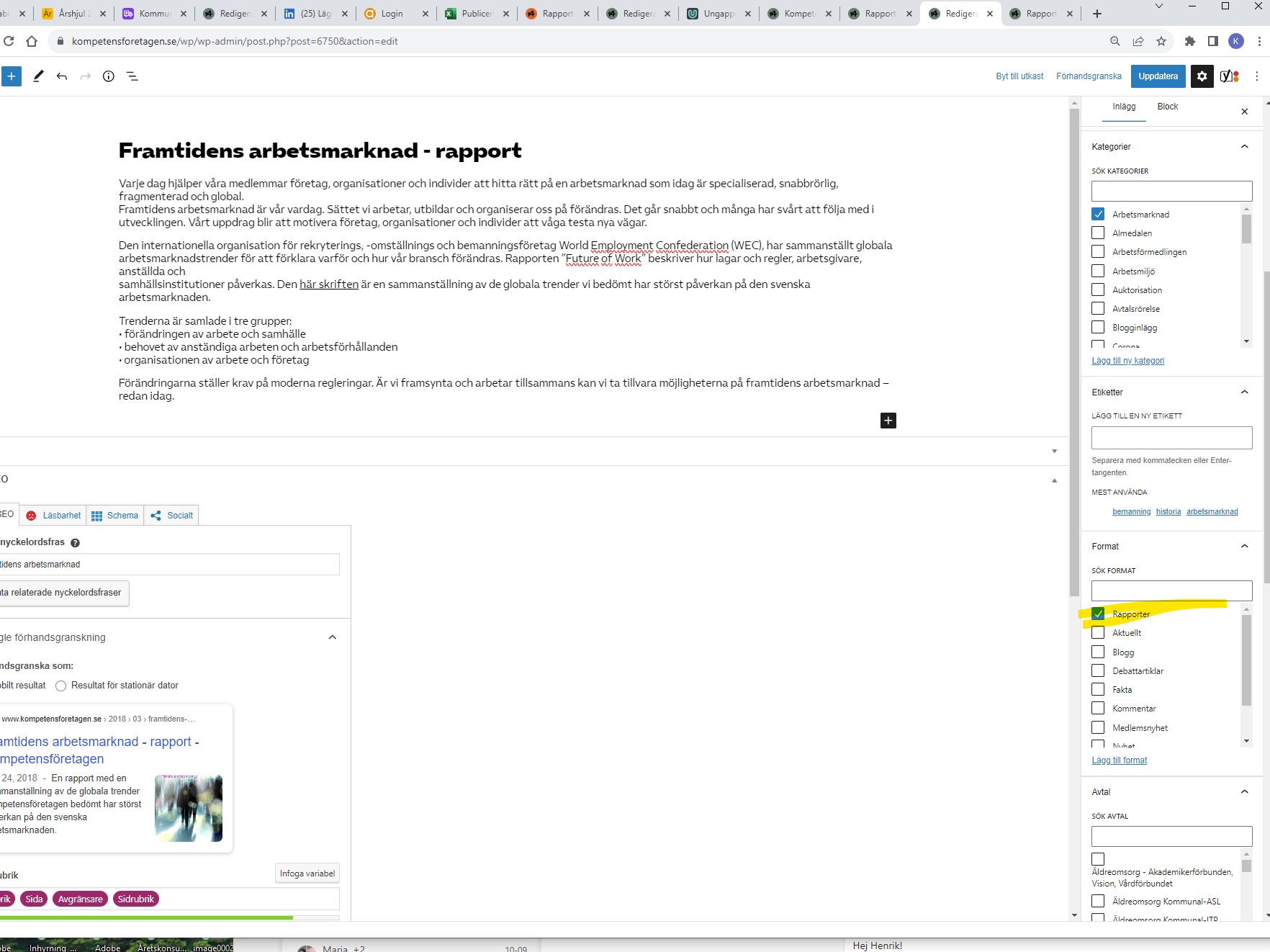Choose Resultat för stationär dator radio
Image resolution: width=1270 pixels, height=952 pixels.
61,686
